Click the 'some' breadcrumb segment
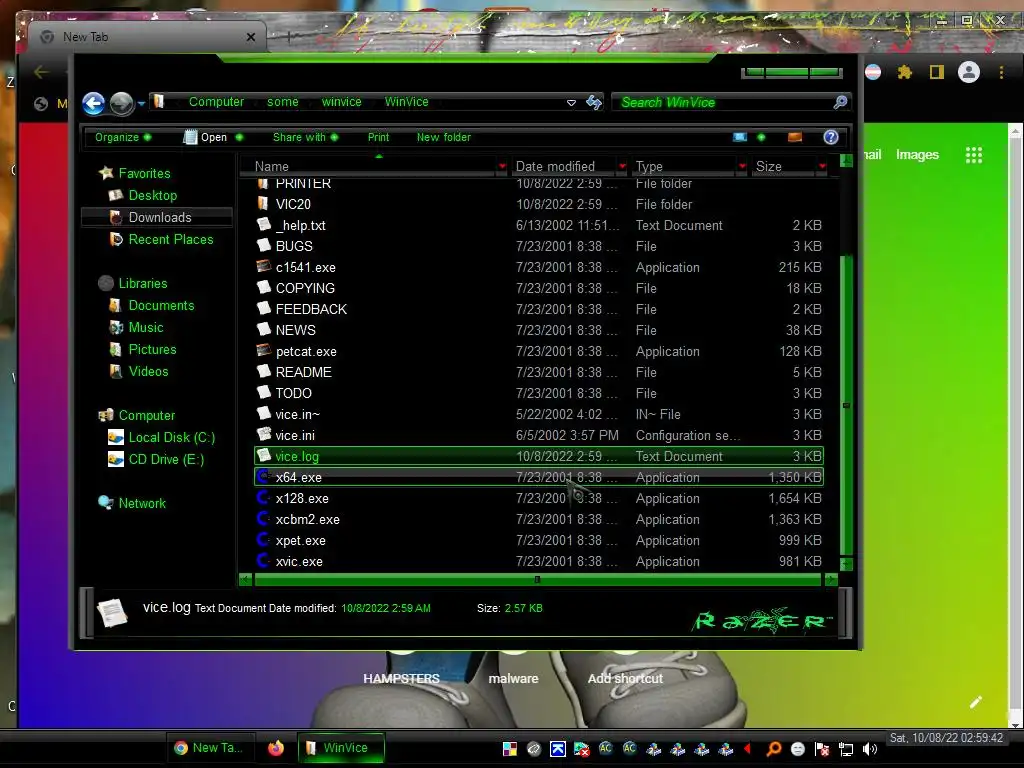The width and height of the screenshot is (1024, 768). [x=282, y=102]
